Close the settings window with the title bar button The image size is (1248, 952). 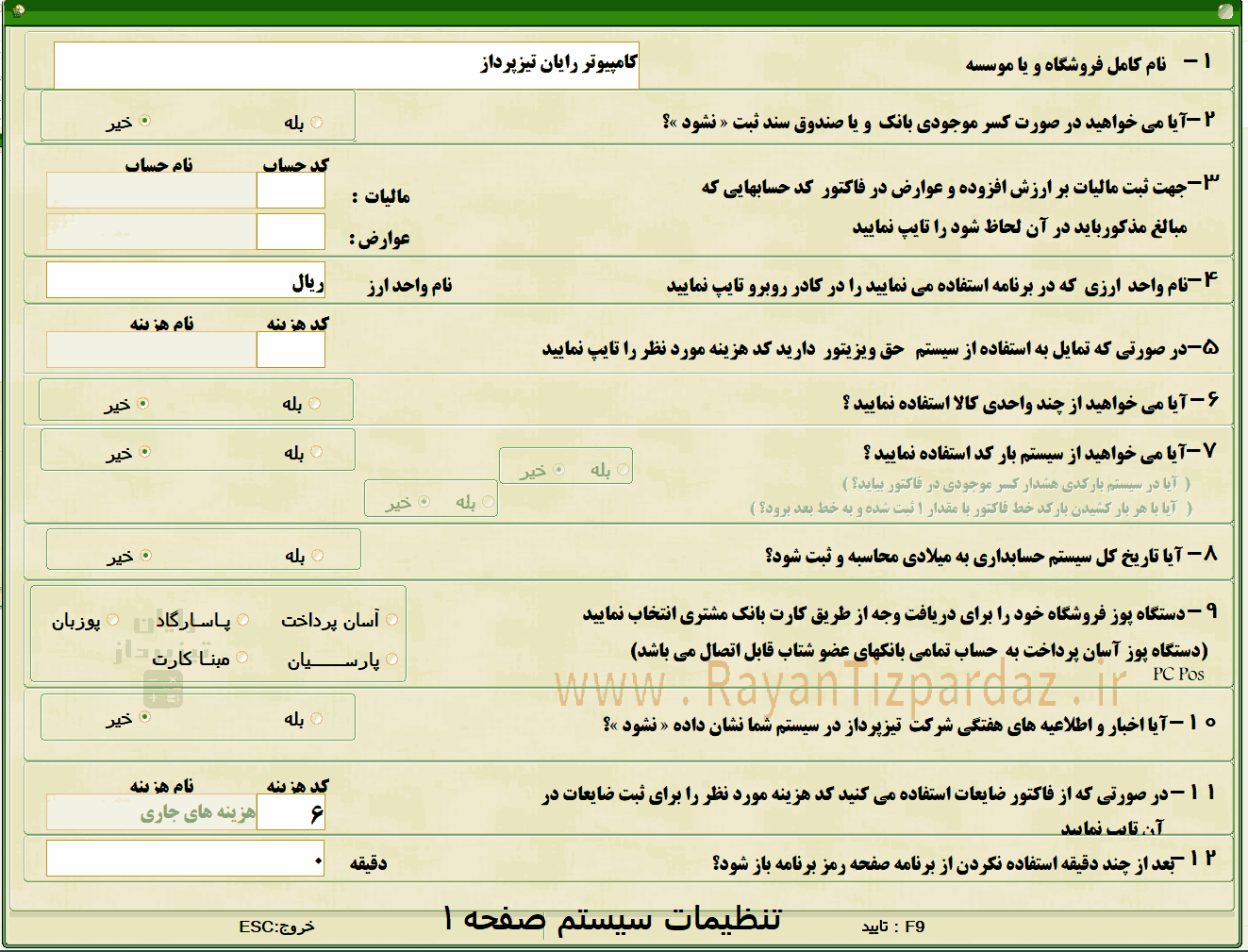pyautogui.click(x=1225, y=11)
